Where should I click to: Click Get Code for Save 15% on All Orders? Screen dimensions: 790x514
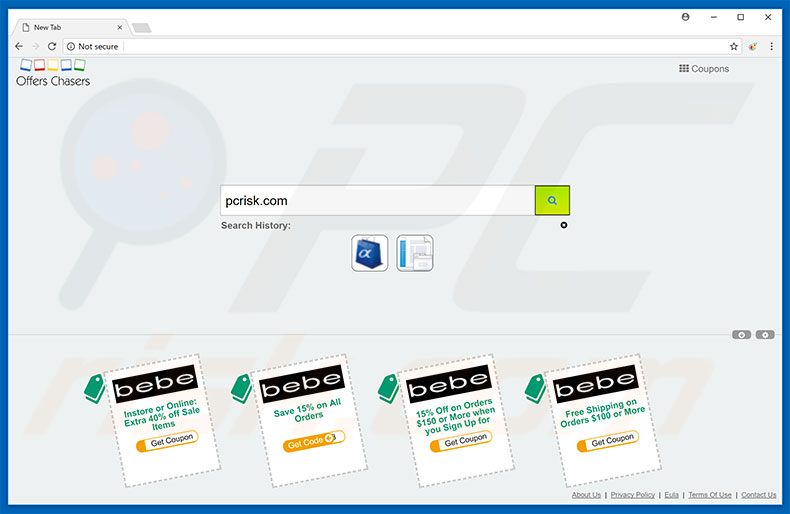[314, 441]
